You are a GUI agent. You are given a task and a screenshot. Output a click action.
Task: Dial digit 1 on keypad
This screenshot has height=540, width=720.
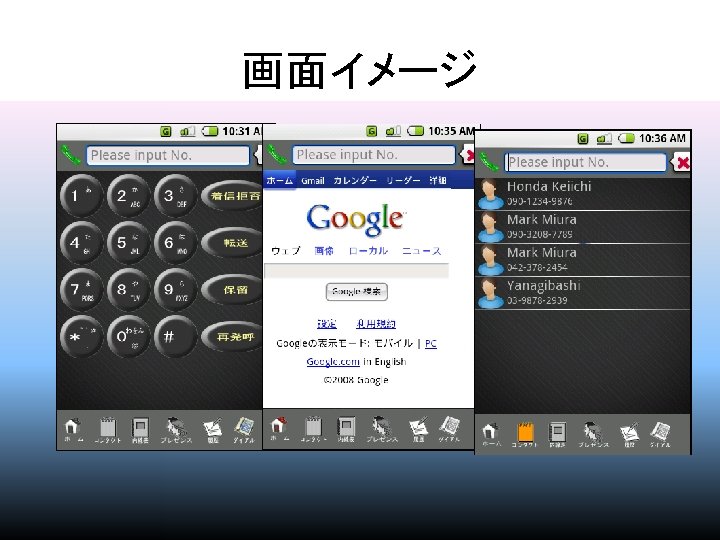coord(80,196)
